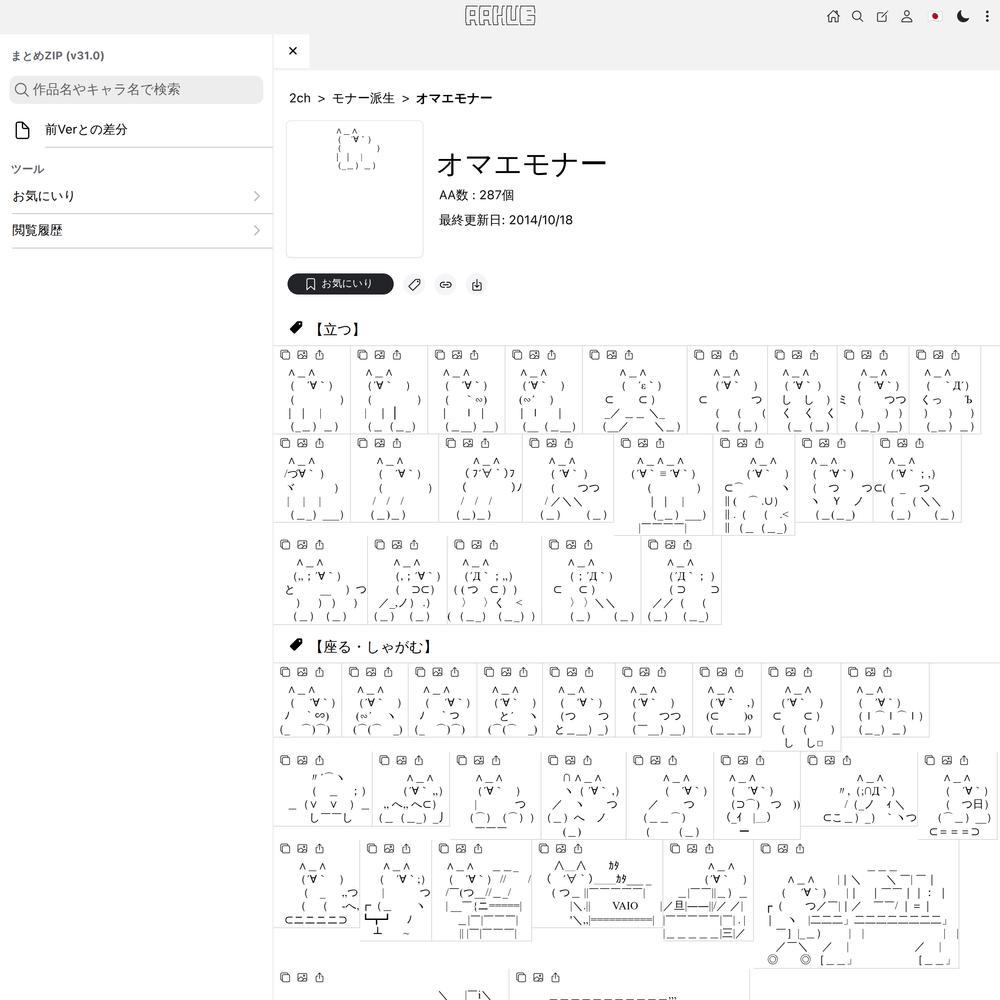Click the オマエモナー character thumbnail
The height and width of the screenshot is (1000, 1000).
(355, 189)
